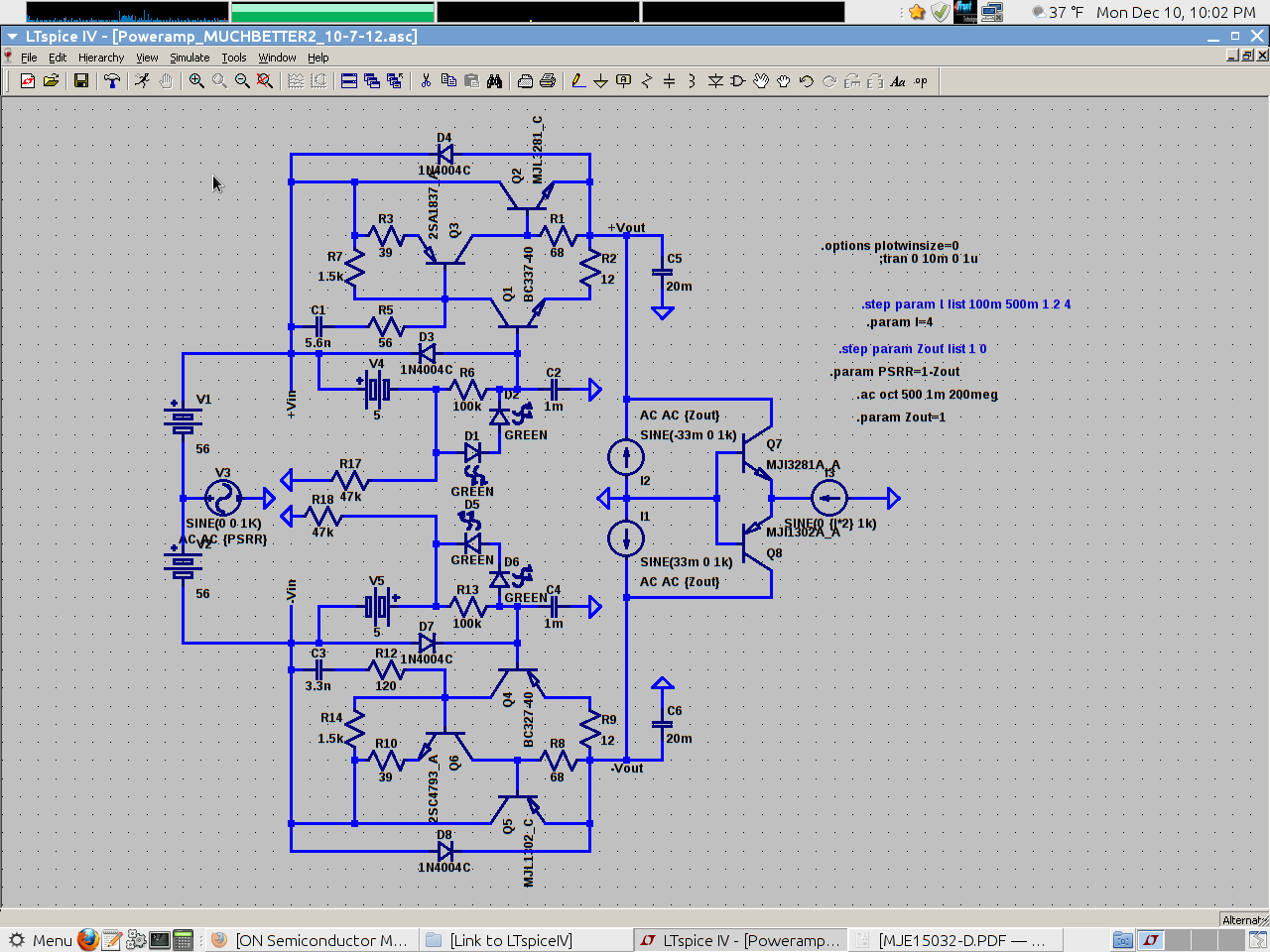1270x952 pixels.
Task: Click the Copy tool icon
Action: 448,81
